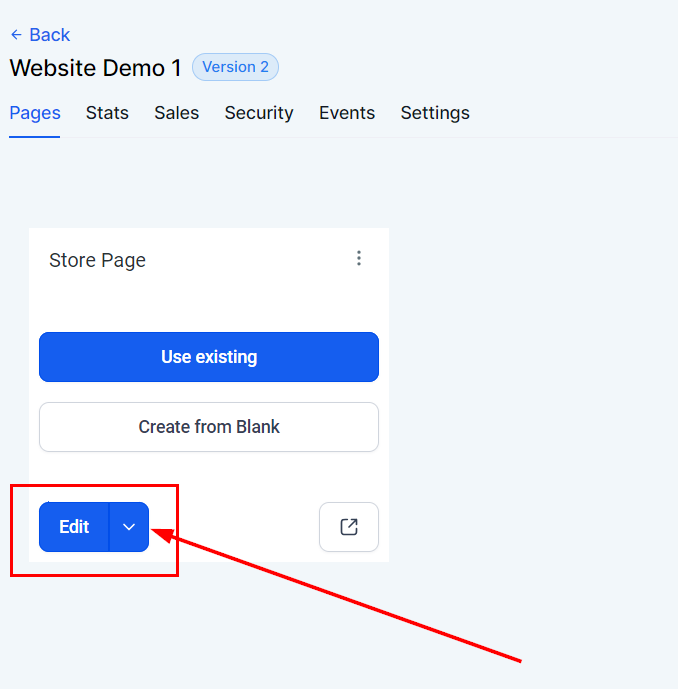
Task: Select the Security tab
Action: [x=259, y=113]
